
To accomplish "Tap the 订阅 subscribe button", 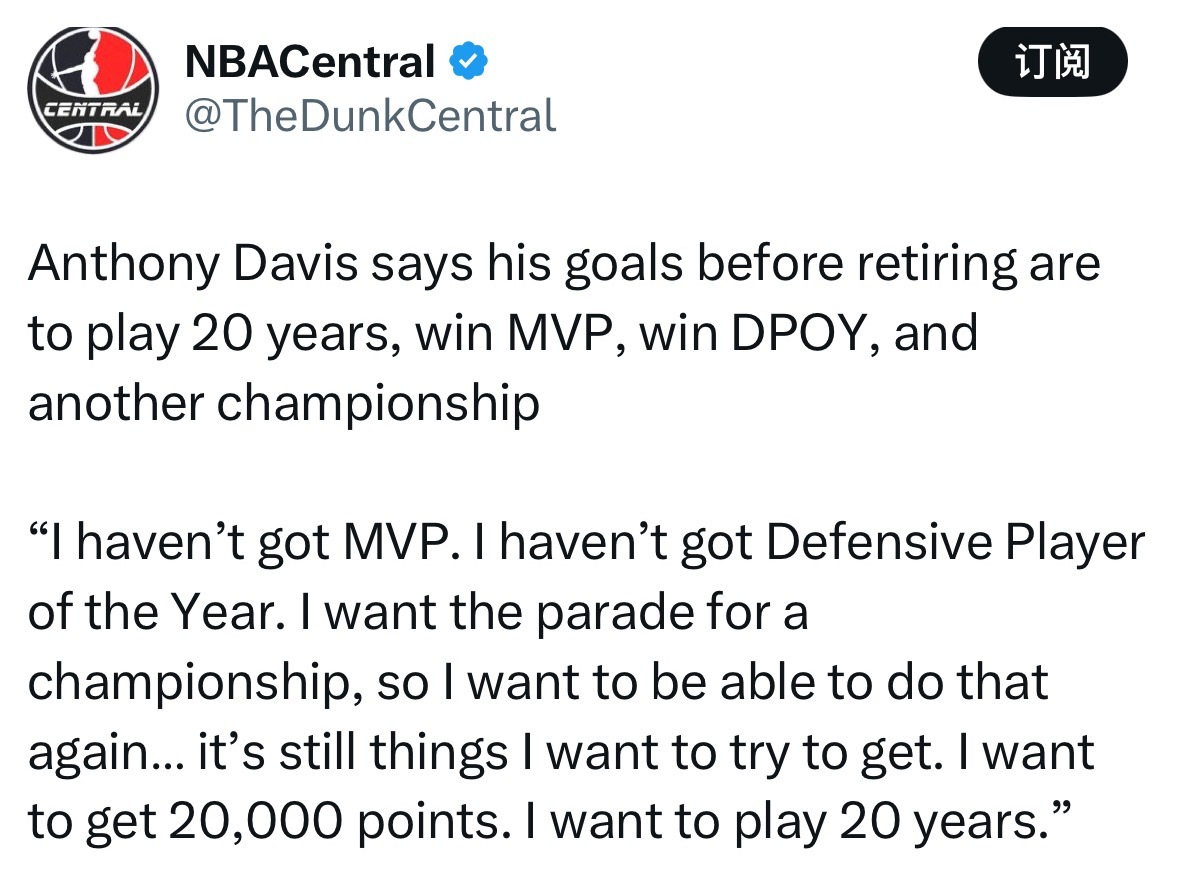I will pyautogui.click(x=1052, y=62).
